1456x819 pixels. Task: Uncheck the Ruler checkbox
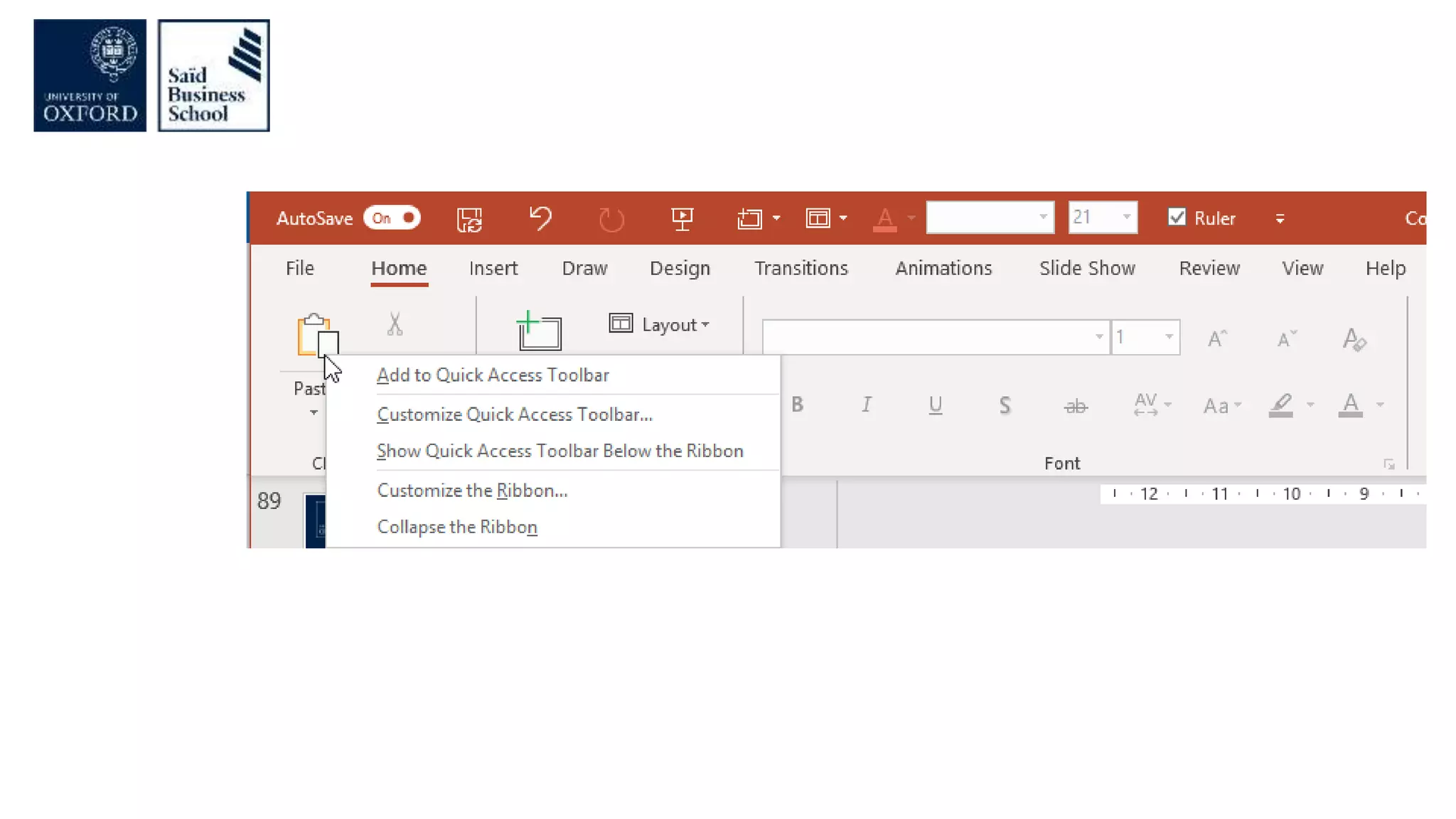pos(1177,218)
